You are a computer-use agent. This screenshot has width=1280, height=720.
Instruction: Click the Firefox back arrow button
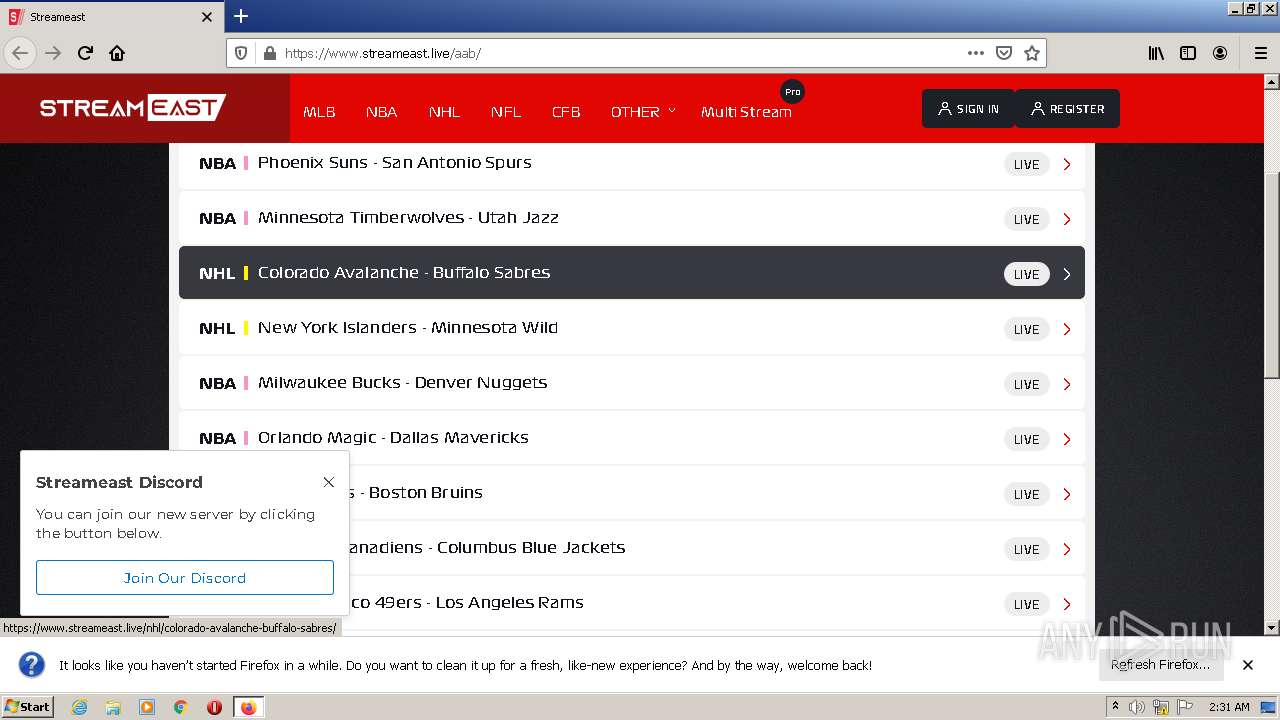click(20, 53)
